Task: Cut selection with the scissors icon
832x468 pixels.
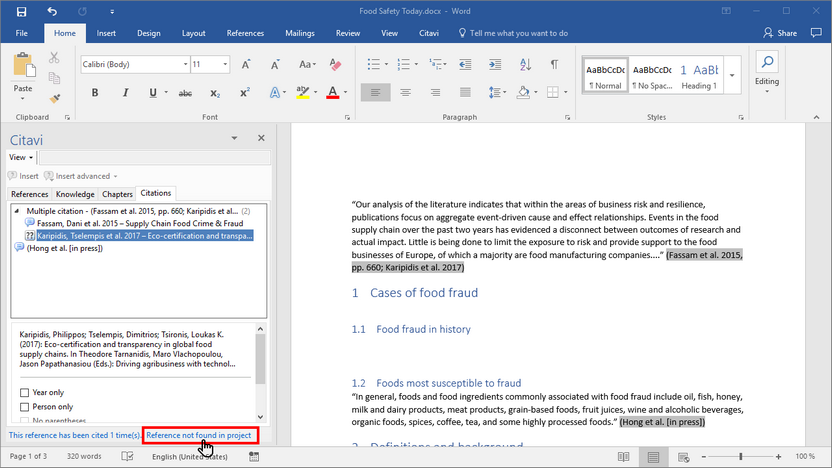Action: click(x=54, y=57)
